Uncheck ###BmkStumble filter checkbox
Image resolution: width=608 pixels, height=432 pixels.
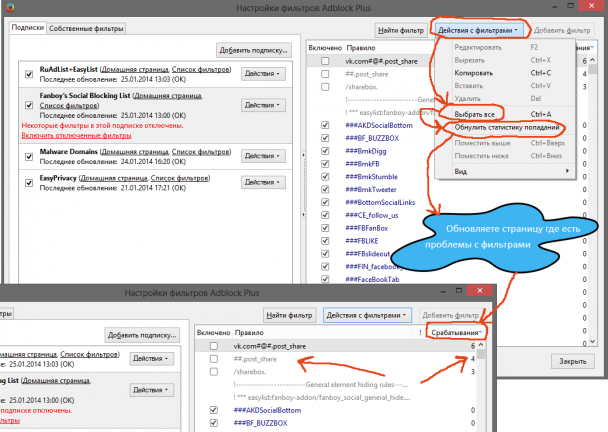point(325,176)
